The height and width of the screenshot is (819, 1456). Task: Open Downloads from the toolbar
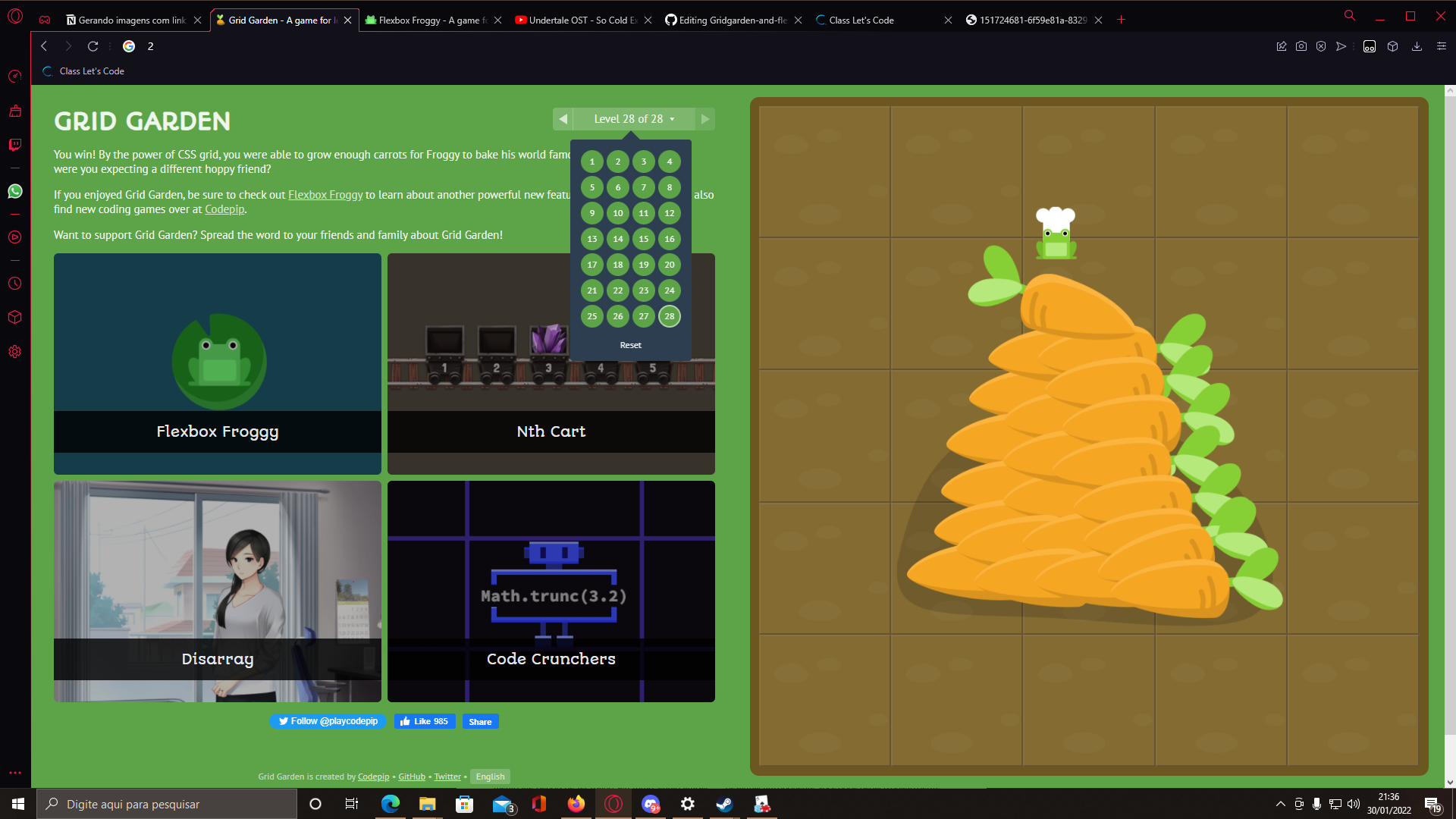point(1416,46)
